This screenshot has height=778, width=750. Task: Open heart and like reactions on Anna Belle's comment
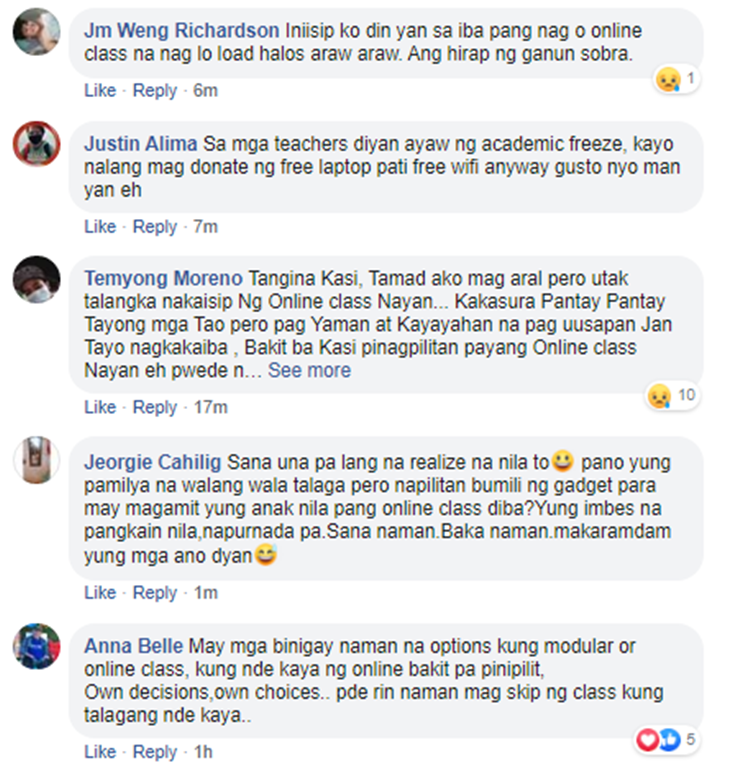[667, 740]
